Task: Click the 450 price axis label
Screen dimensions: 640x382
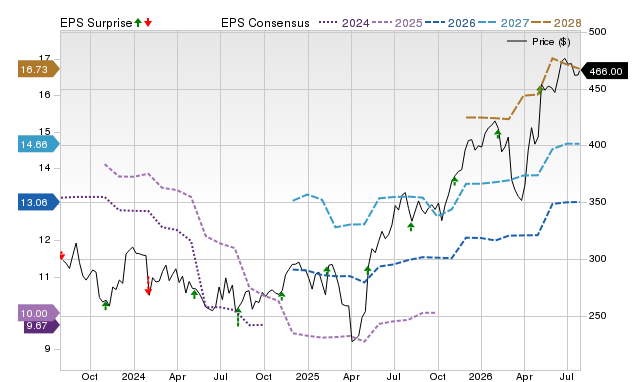Action: 598,89
